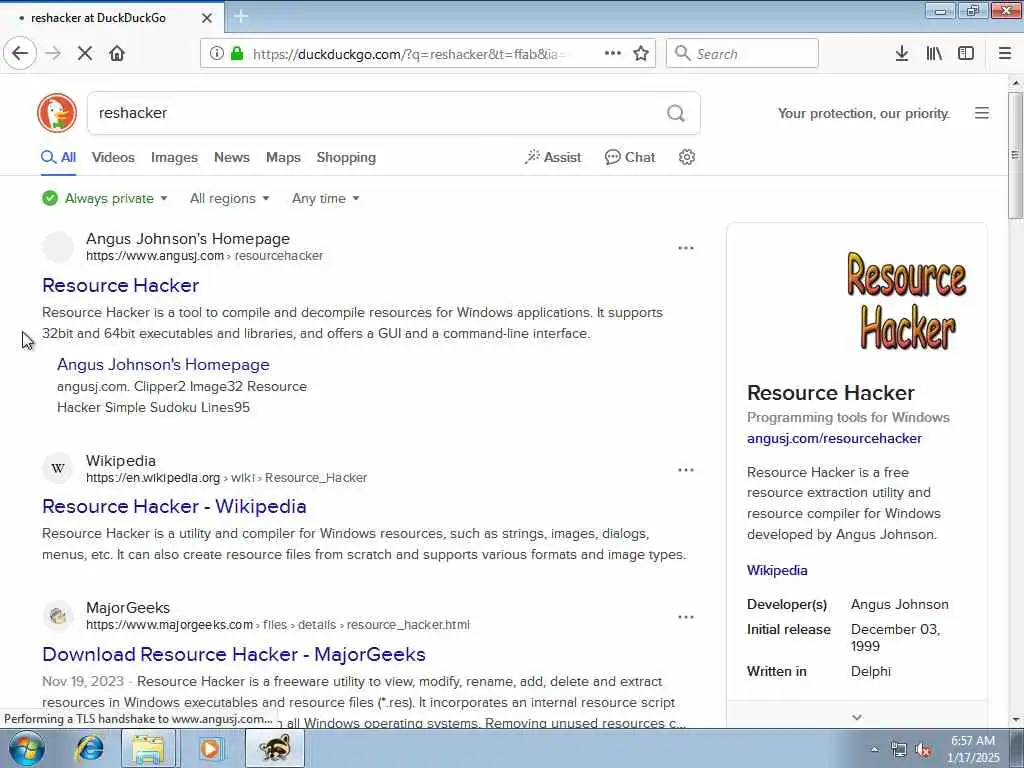
Task: Open options for Wikipedia result
Action: coord(686,470)
